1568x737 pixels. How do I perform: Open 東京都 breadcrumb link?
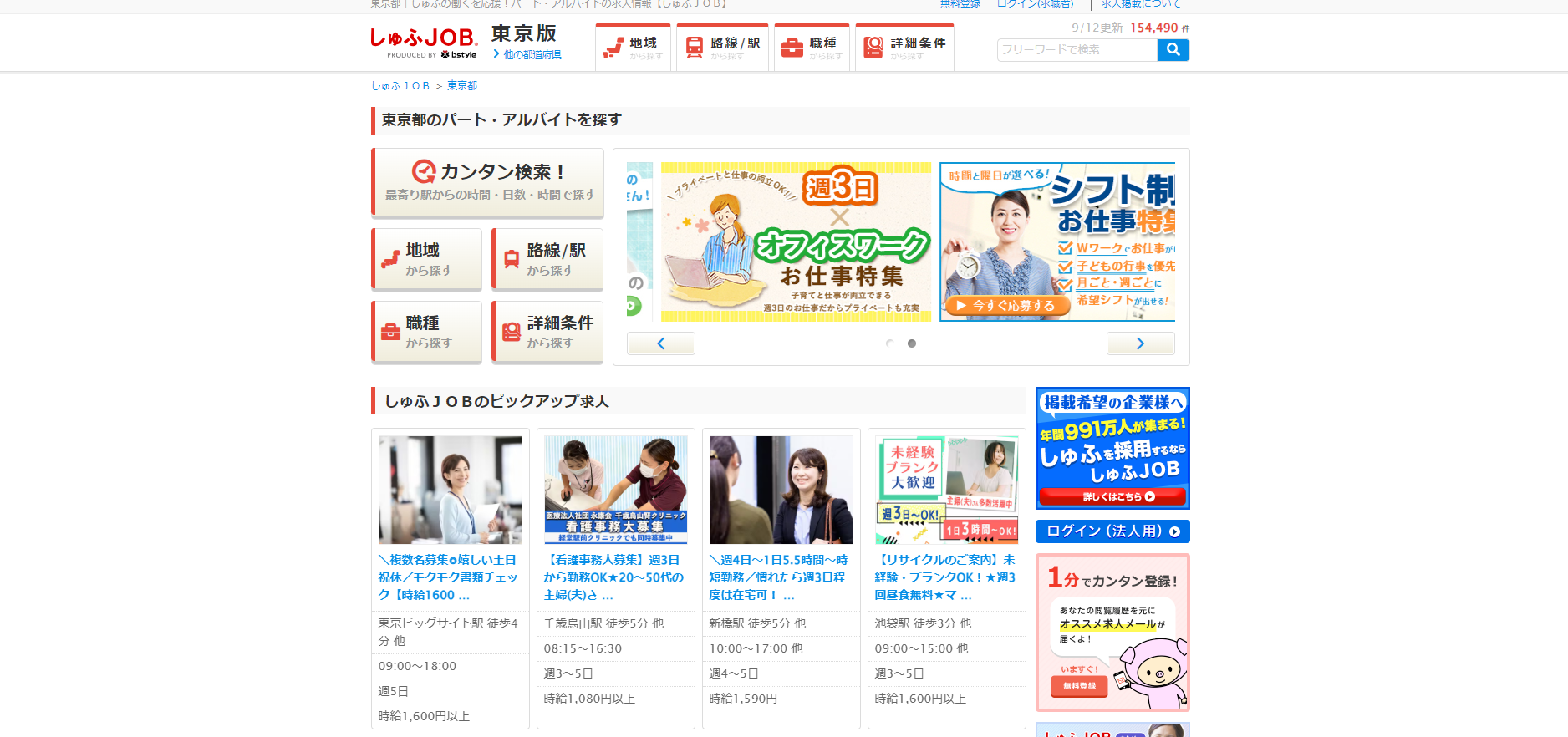pyautogui.click(x=462, y=86)
